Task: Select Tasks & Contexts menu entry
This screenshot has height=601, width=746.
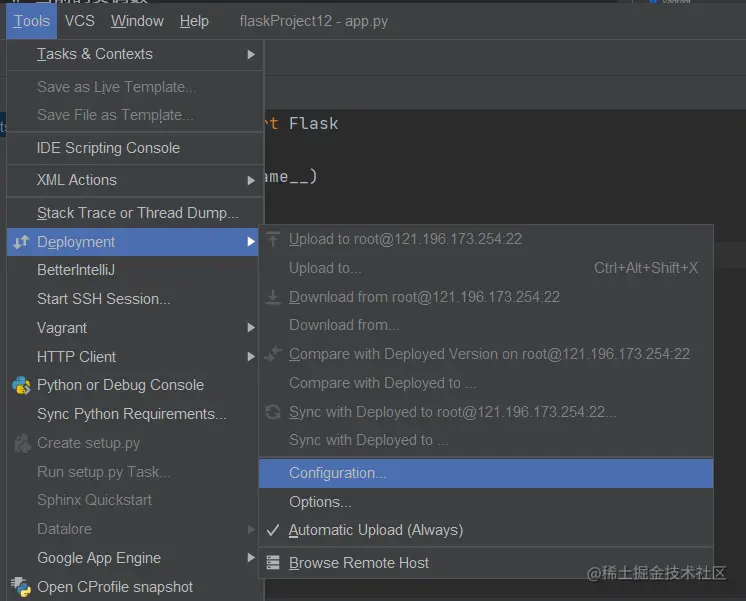Action: pyautogui.click(x=135, y=54)
